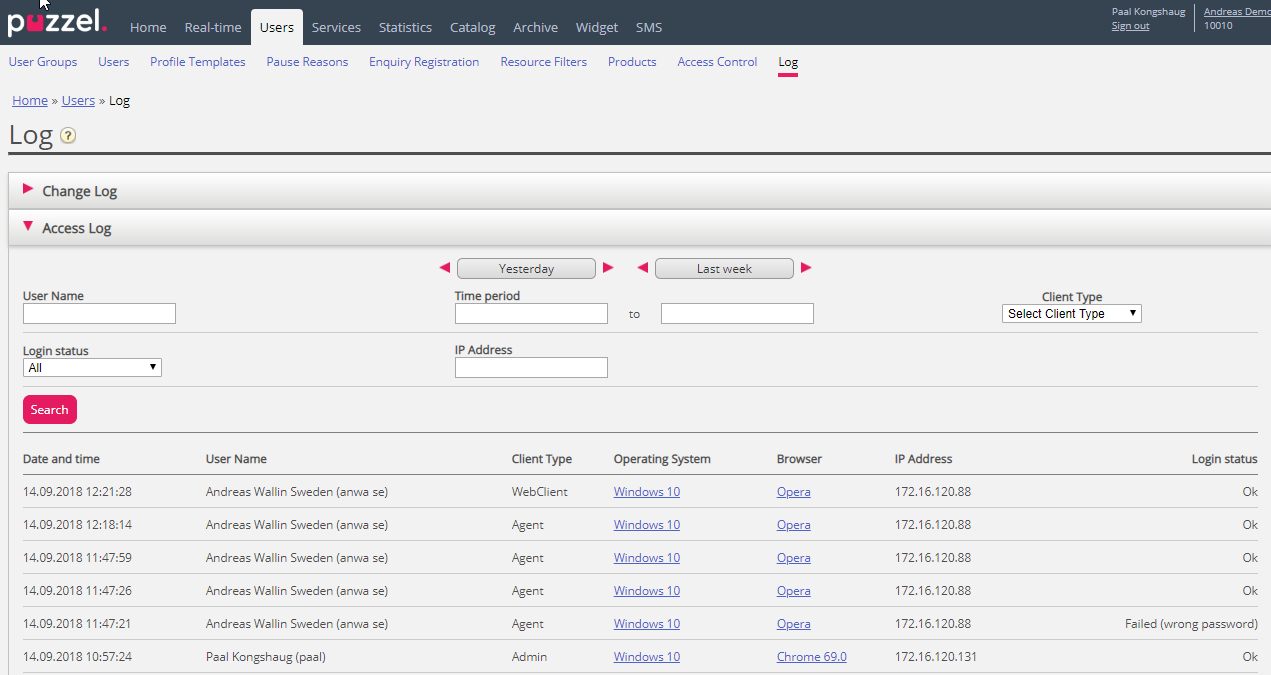
Task: Click Chrome 69.0 browser link
Action: 811,657
